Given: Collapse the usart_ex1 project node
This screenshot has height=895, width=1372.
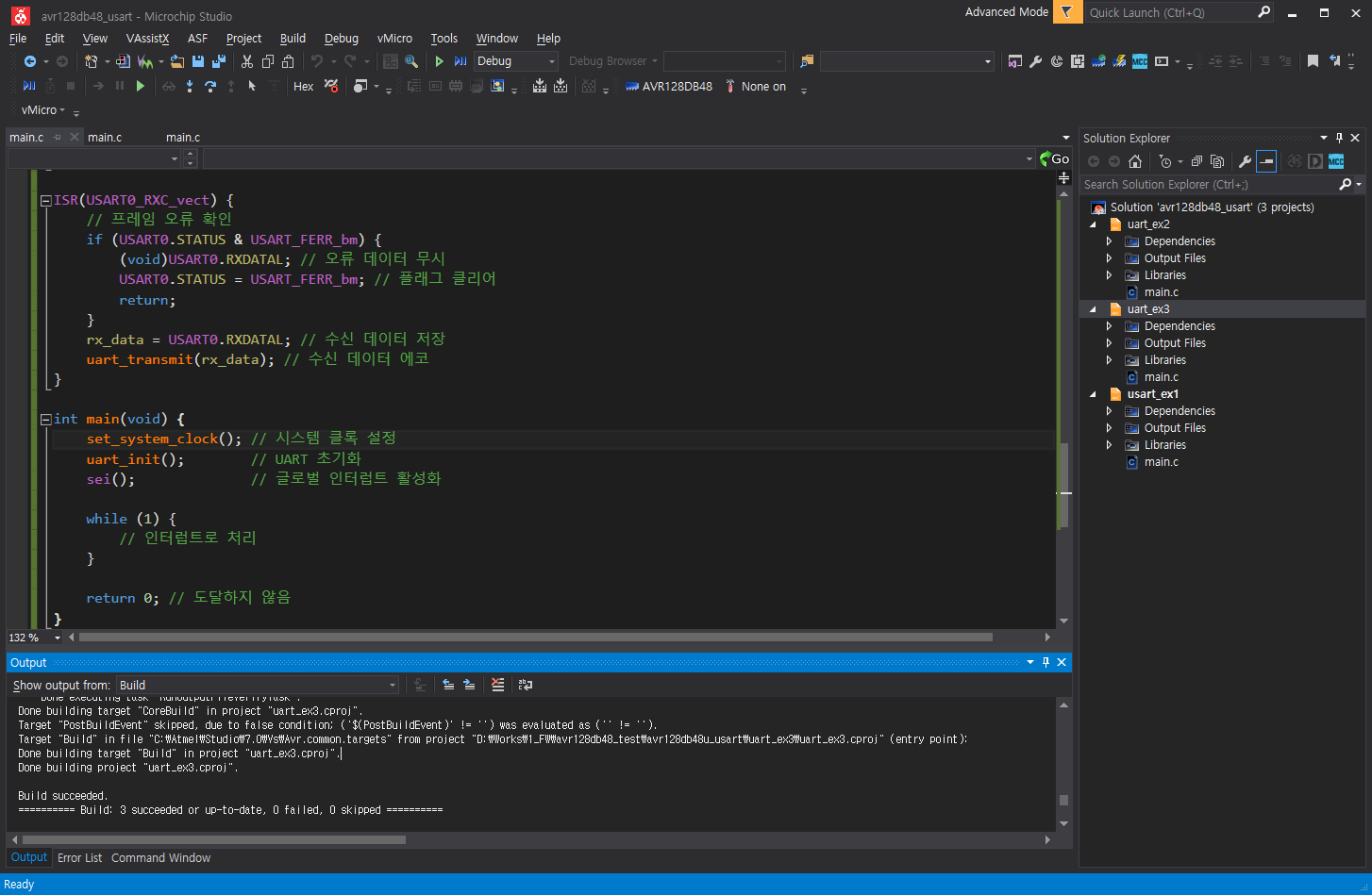Looking at the screenshot, I should point(1094,394).
